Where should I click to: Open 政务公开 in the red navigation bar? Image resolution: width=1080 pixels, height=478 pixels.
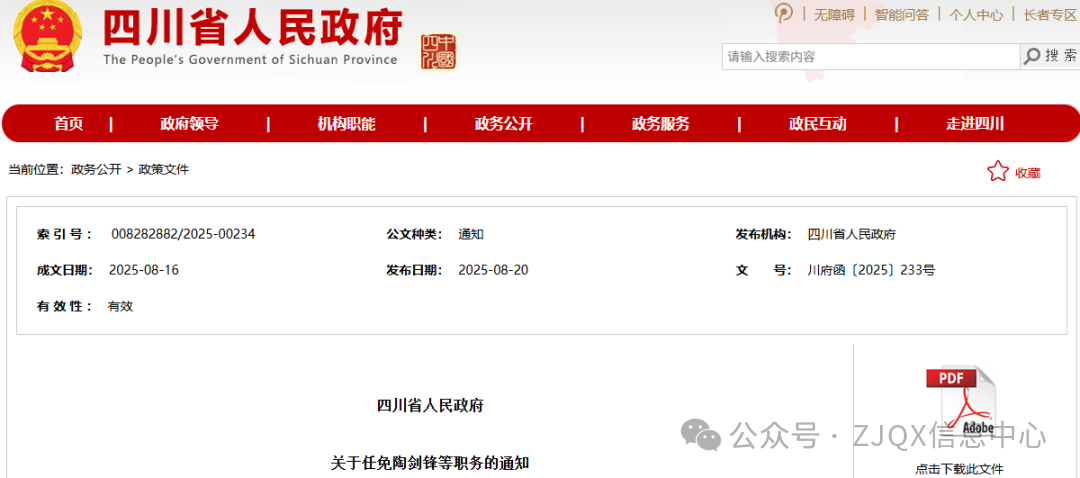(503, 124)
